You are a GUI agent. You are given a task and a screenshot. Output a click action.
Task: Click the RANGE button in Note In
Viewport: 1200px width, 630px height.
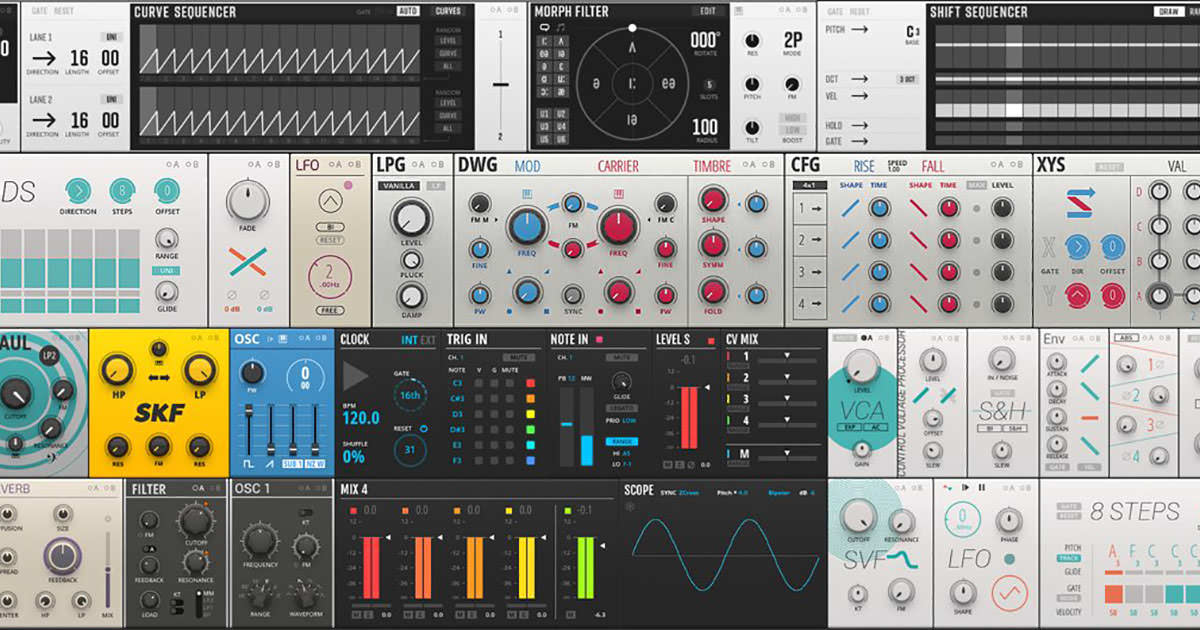pos(622,441)
